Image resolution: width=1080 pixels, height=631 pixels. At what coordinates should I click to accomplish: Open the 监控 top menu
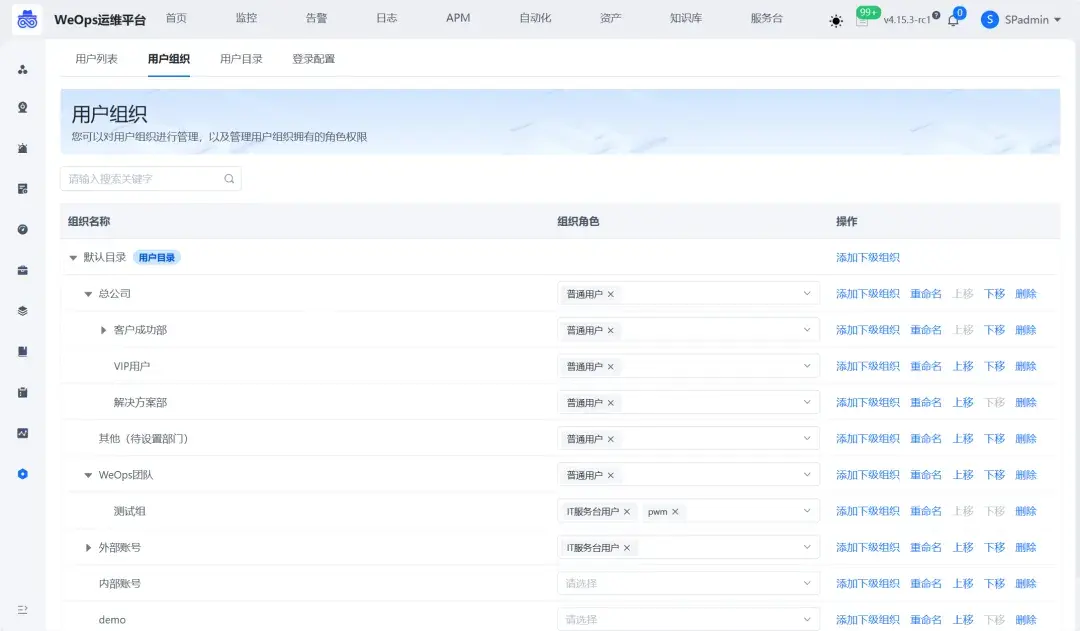click(x=246, y=18)
